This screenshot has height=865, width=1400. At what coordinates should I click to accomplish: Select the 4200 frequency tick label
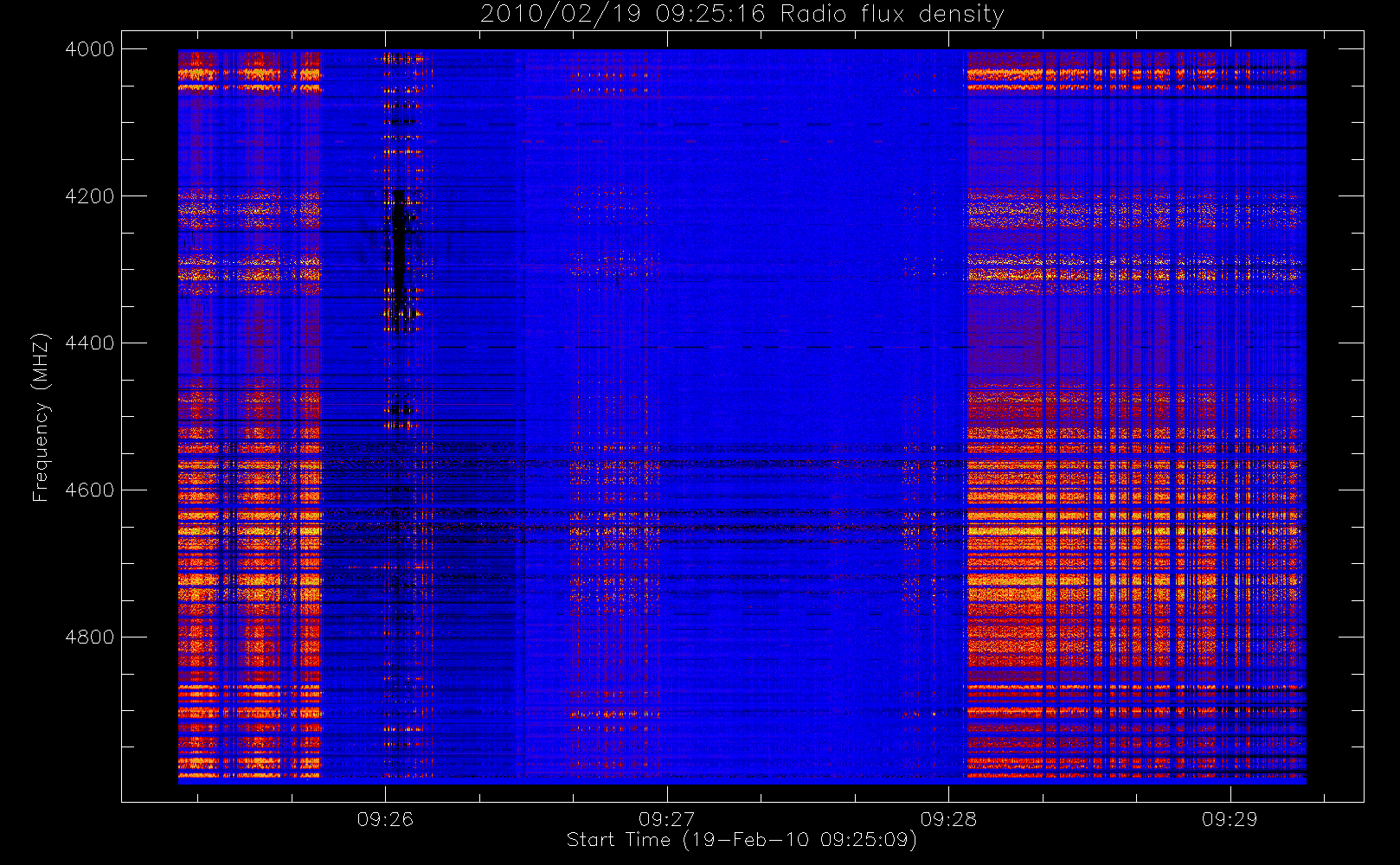pyautogui.click(x=90, y=196)
